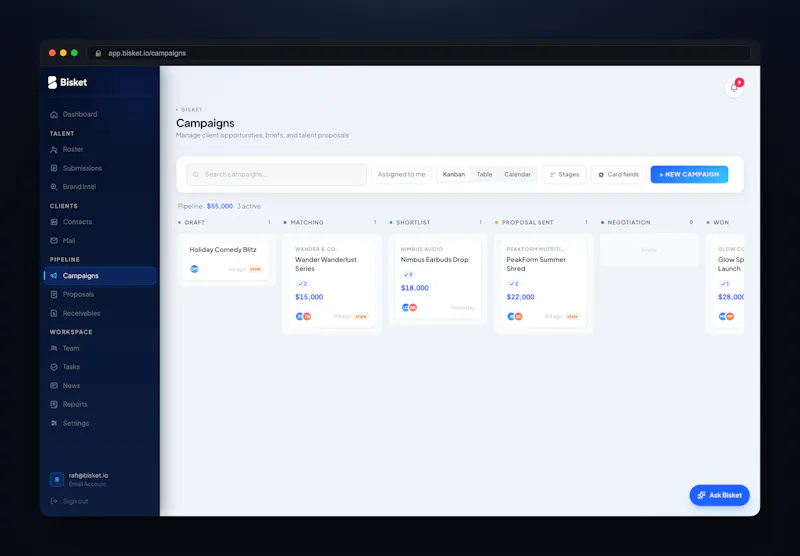Click the Team people icon
The image size is (800, 556).
(x=54, y=348)
